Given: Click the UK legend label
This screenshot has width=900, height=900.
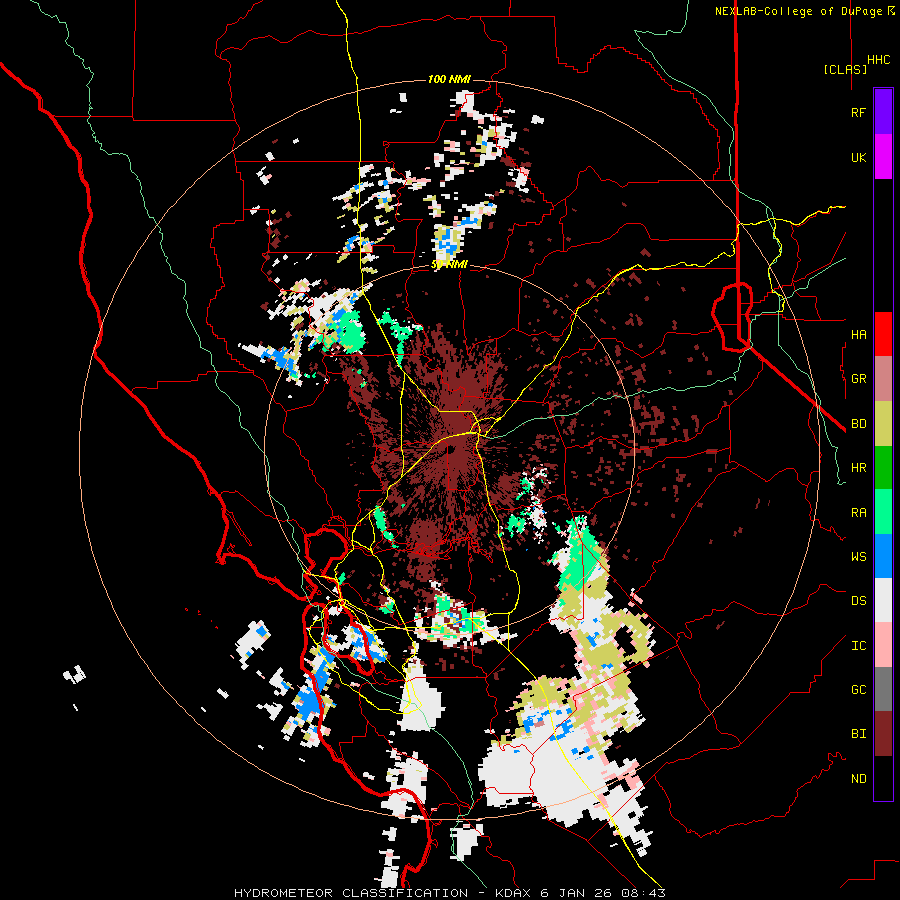Looking at the screenshot, I should pos(859,157).
